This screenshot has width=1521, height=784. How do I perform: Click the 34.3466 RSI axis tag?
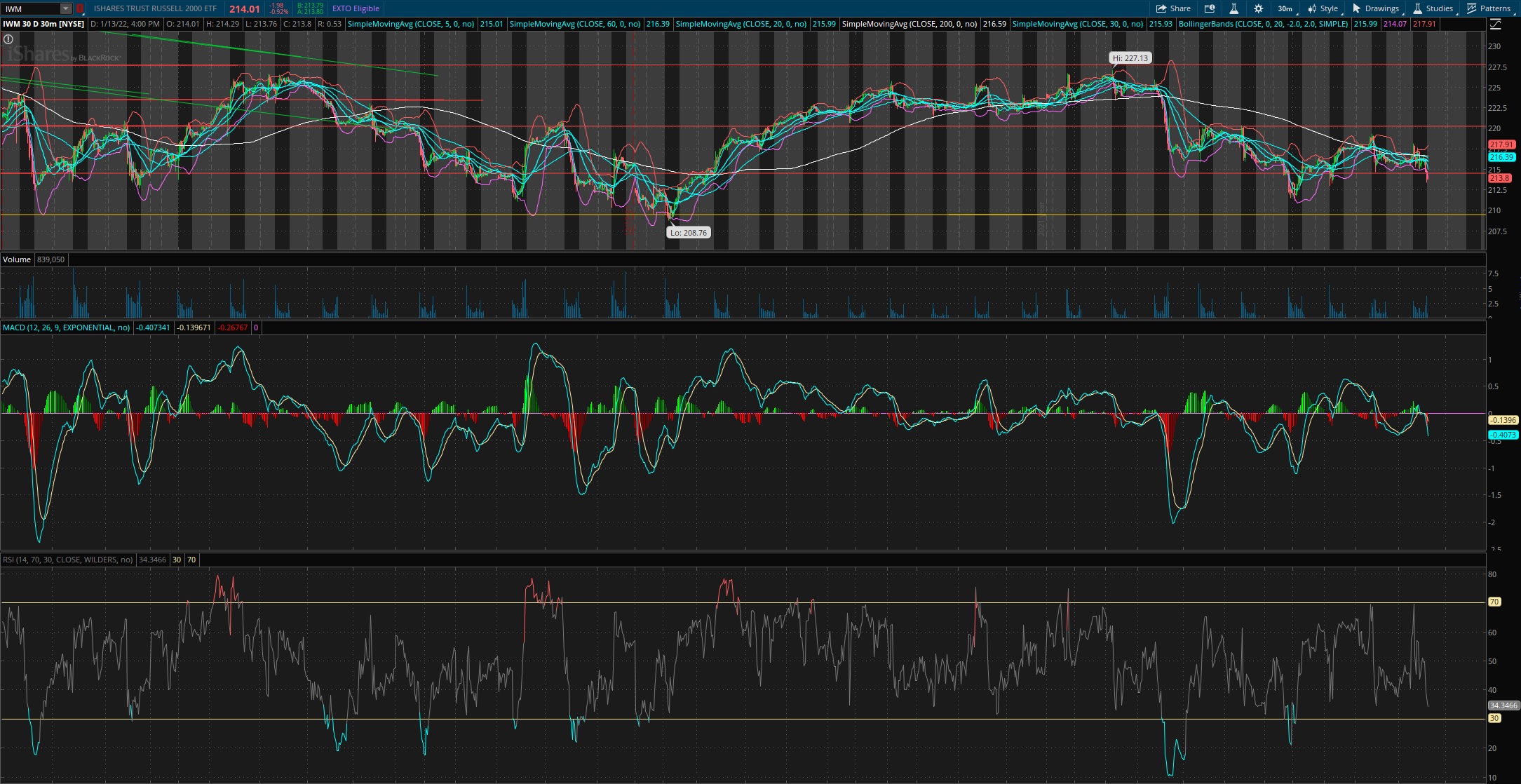1503,705
